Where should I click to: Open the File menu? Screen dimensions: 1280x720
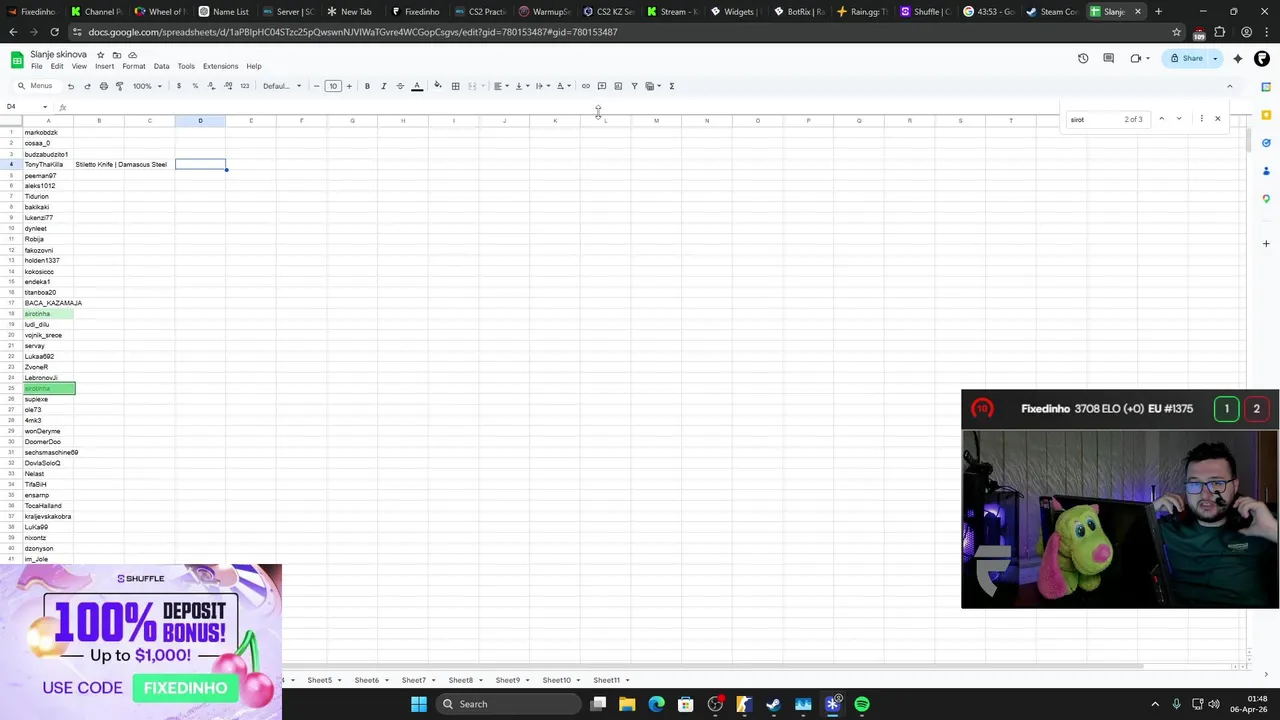tap(36, 66)
